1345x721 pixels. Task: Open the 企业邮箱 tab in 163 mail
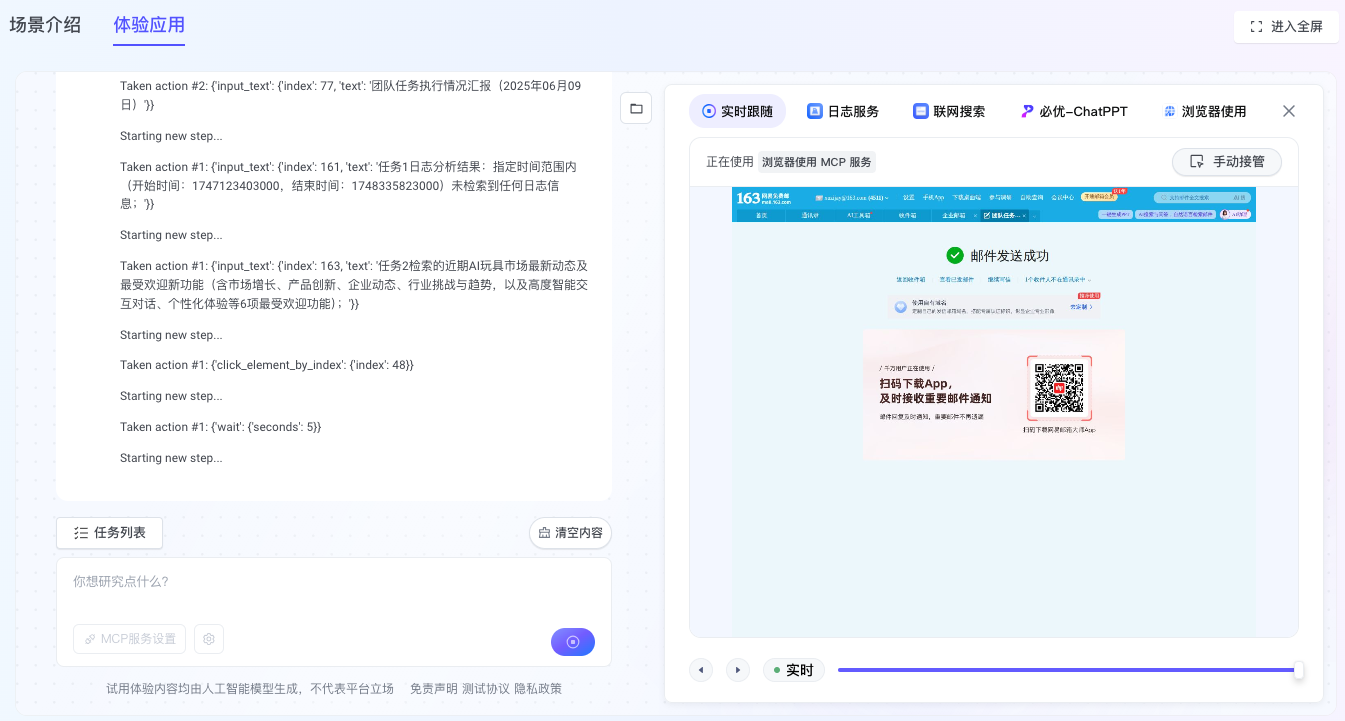click(953, 215)
